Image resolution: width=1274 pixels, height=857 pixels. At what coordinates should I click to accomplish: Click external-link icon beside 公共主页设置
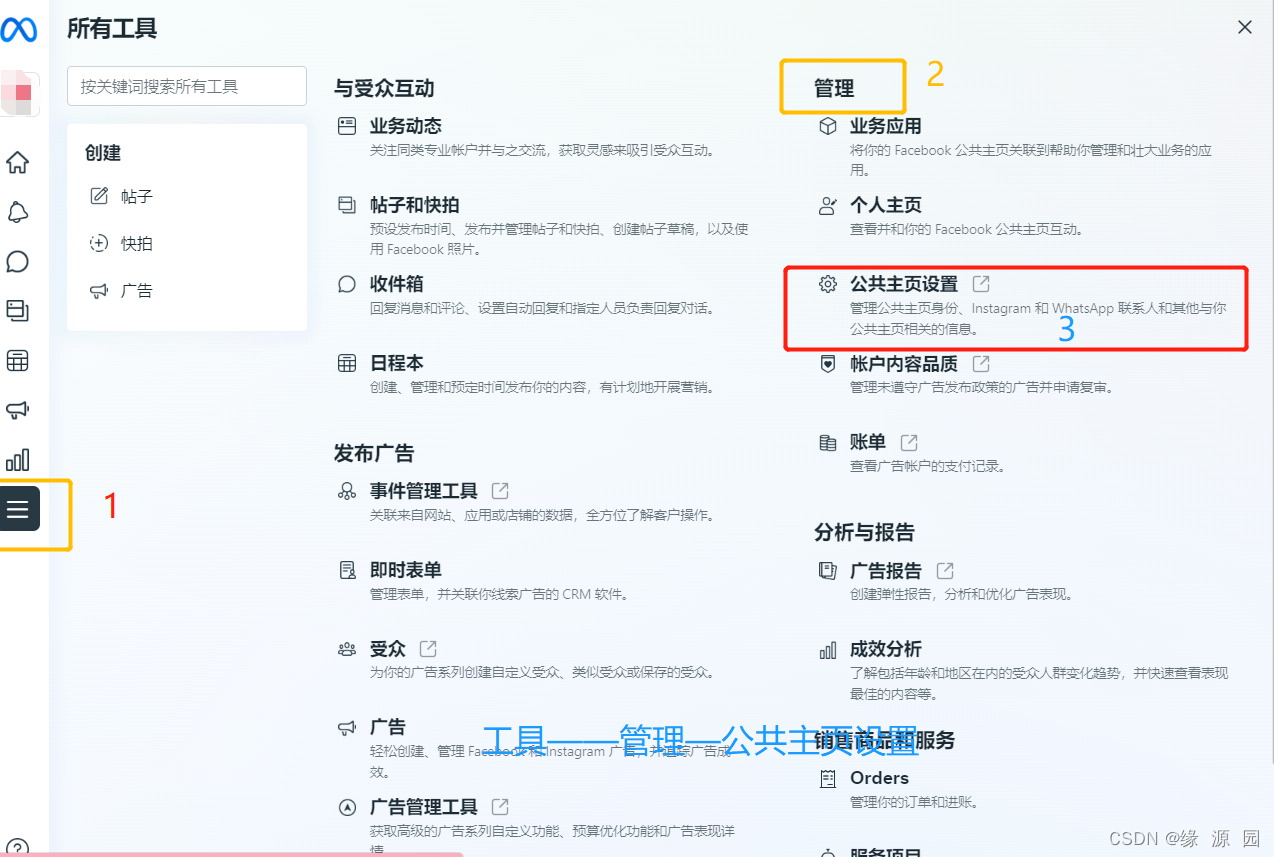point(981,284)
